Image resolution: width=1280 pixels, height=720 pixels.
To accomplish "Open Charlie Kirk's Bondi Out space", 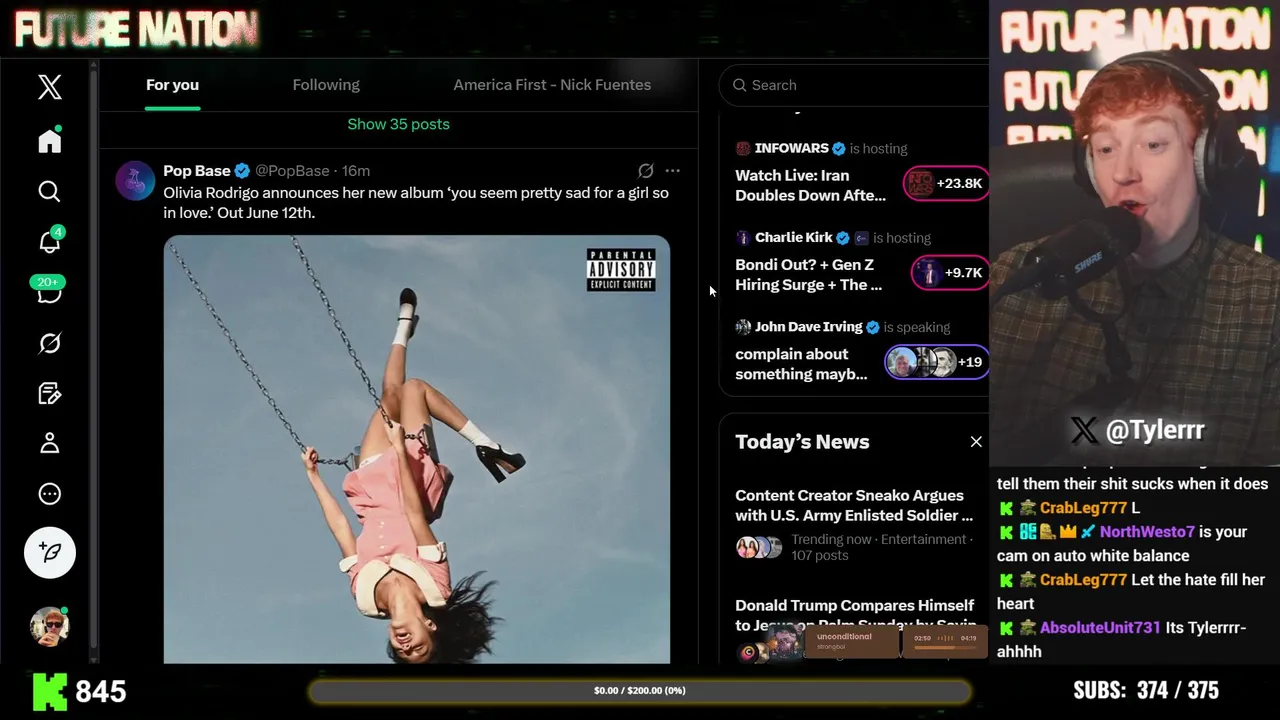I will pyautogui.click(x=808, y=274).
